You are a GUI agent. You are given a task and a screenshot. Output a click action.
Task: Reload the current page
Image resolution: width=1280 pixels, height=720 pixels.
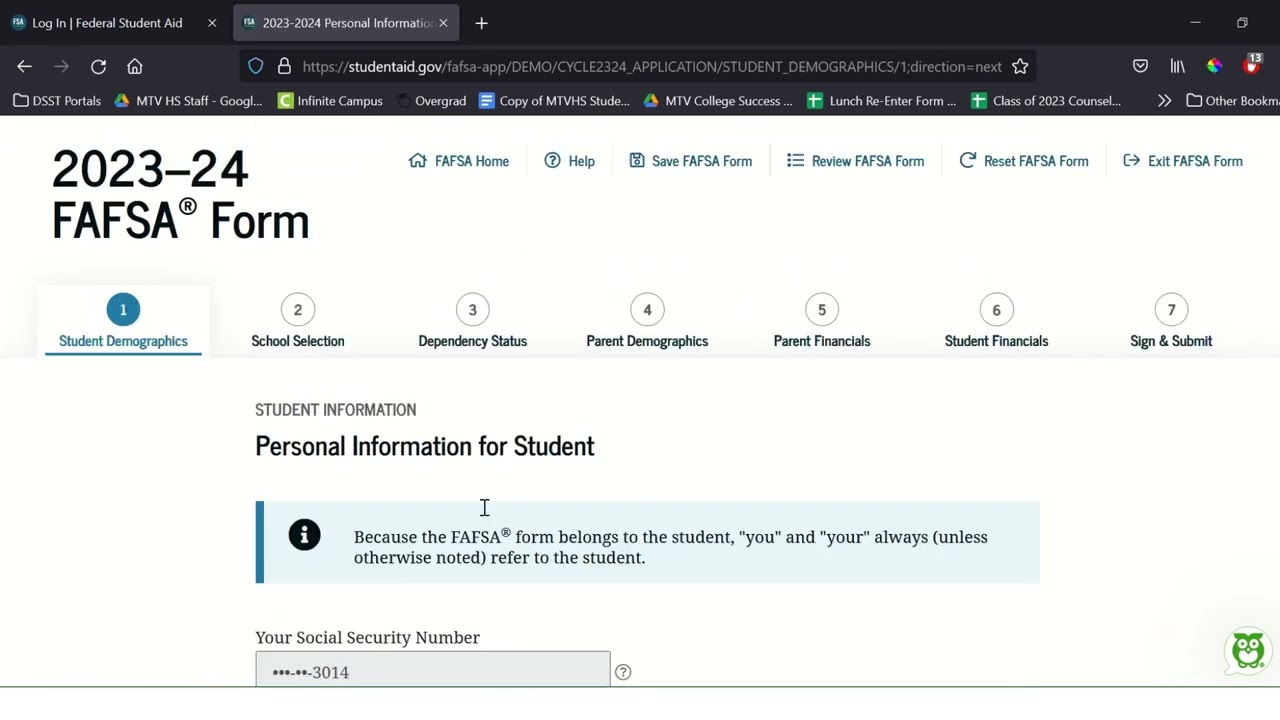tap(98, 66)
